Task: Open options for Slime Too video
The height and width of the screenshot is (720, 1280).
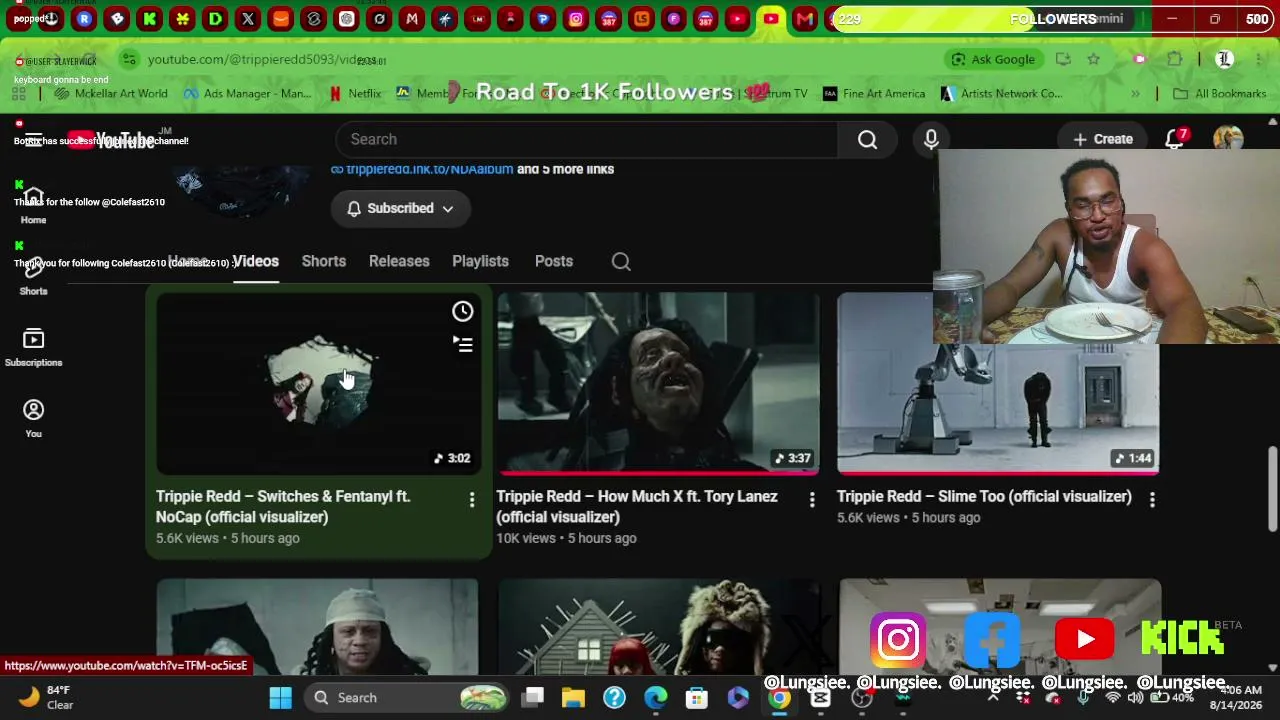Action: click(x=1152, y=499)
